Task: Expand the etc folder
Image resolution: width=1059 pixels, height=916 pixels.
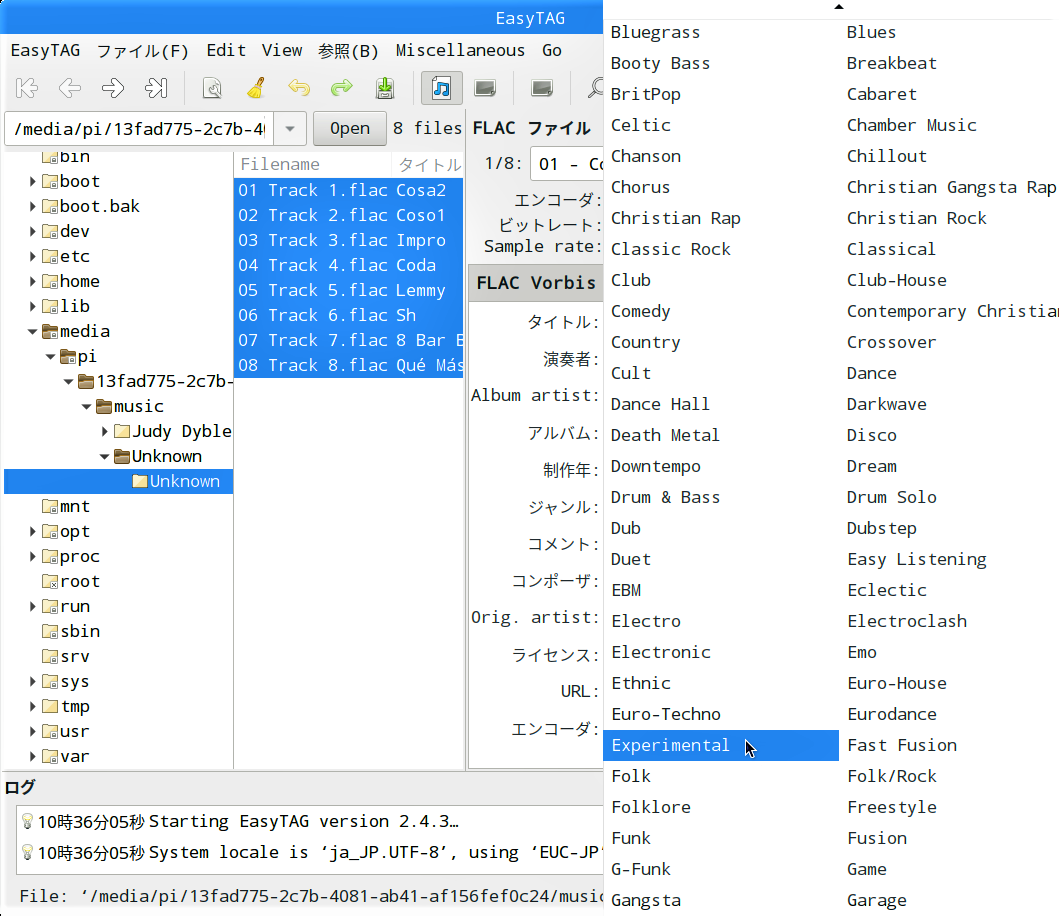Action: [x=32, y=256]
